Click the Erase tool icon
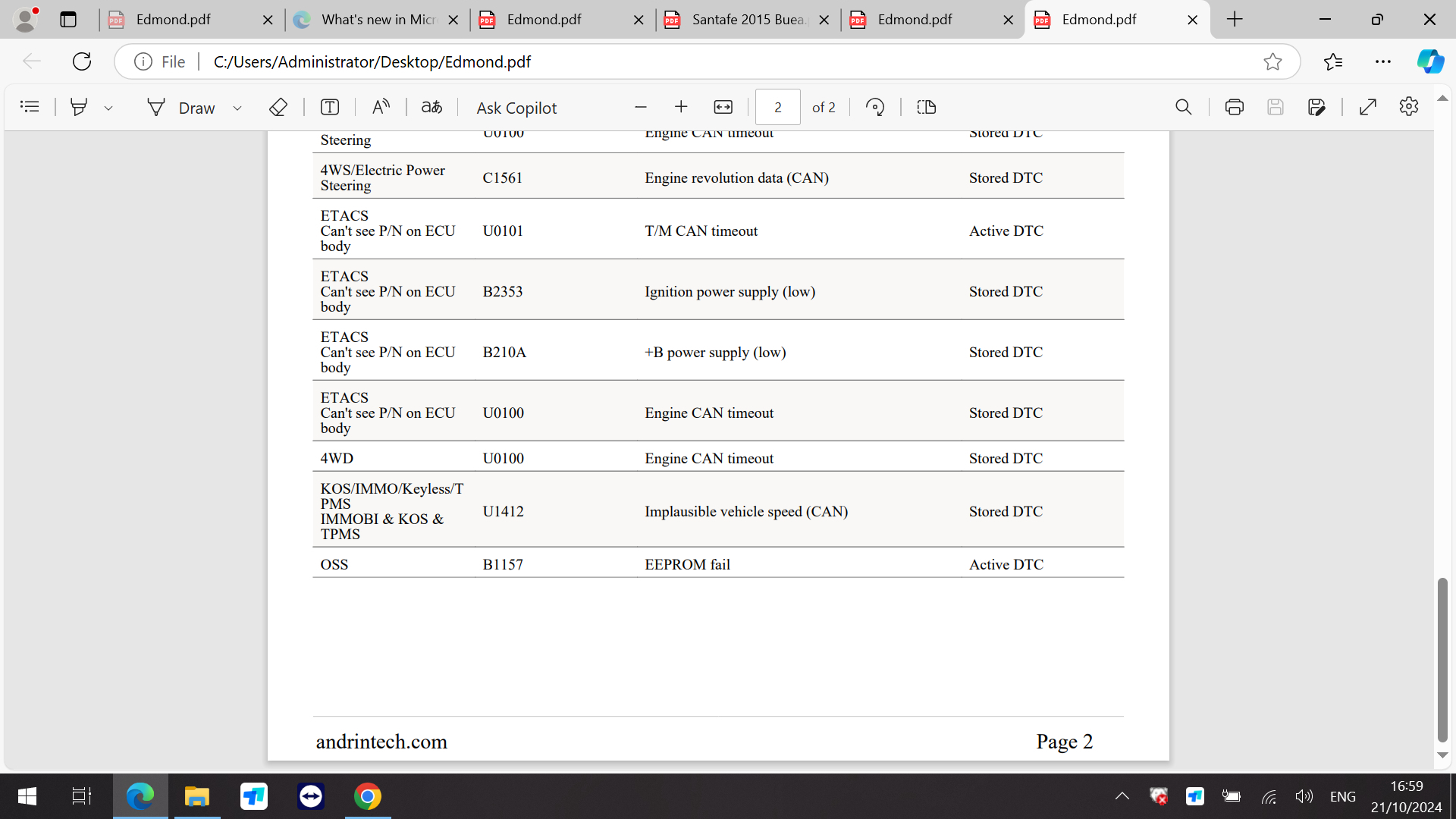1456x819 pixels. click(x=278, y=107)
